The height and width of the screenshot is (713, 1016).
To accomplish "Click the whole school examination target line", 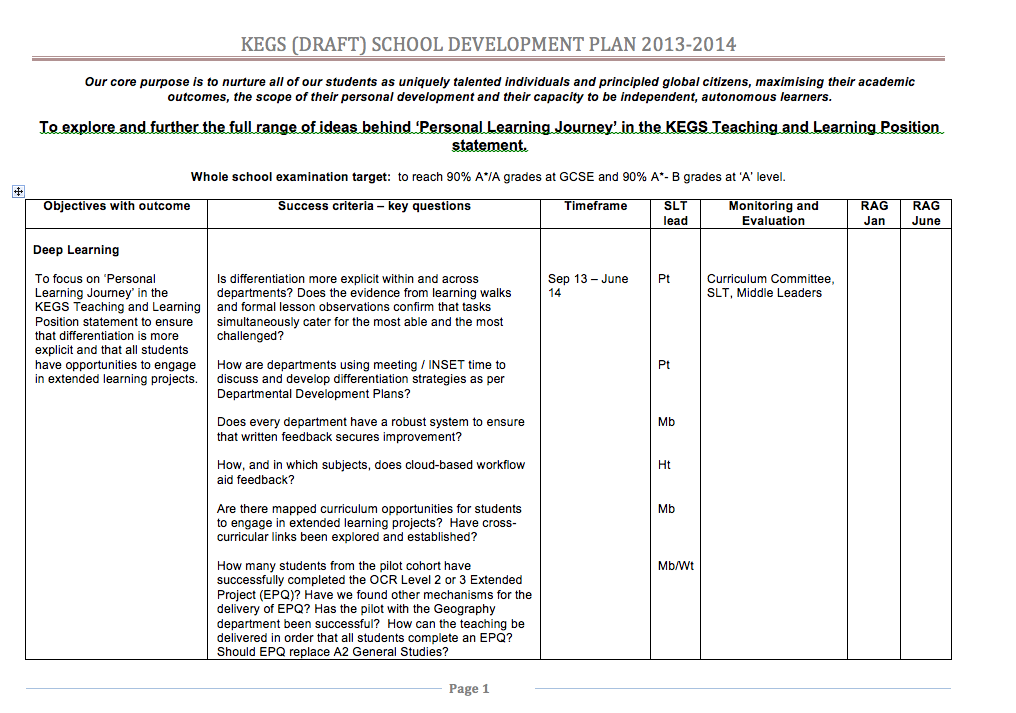I will click(x=488, y=177).
